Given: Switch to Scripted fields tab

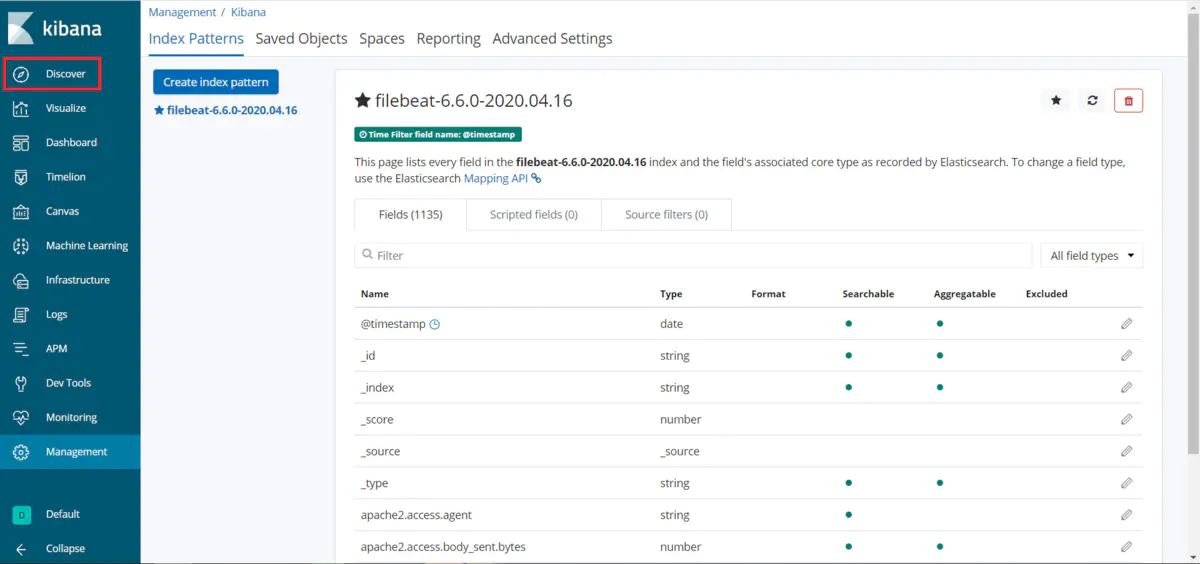Looking at the screenshot, I should click(533, 214).
